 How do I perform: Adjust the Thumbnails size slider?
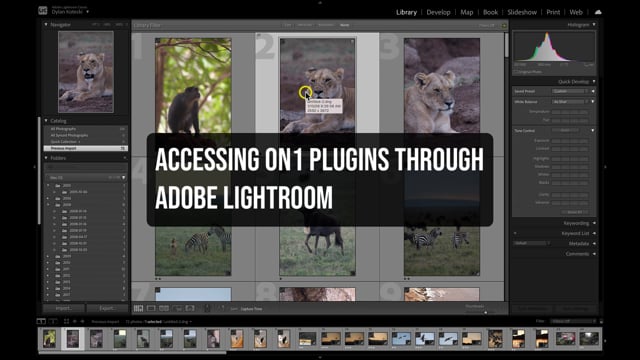[485, 312]
